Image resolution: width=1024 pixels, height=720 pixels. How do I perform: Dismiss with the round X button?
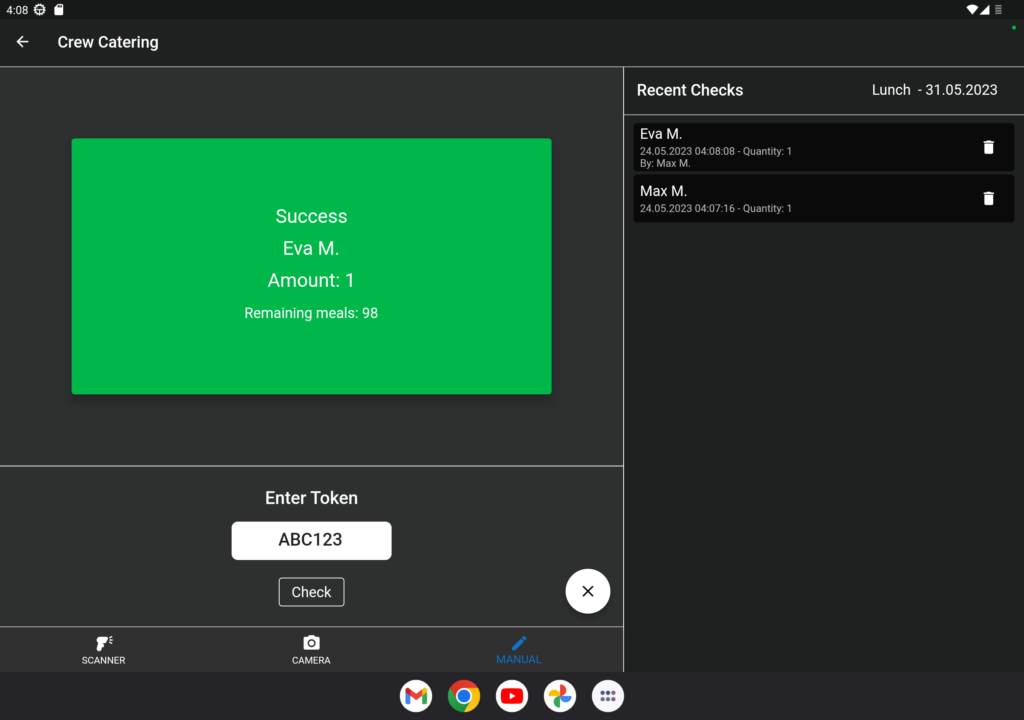pyautogui.click(x=588, y=591)
